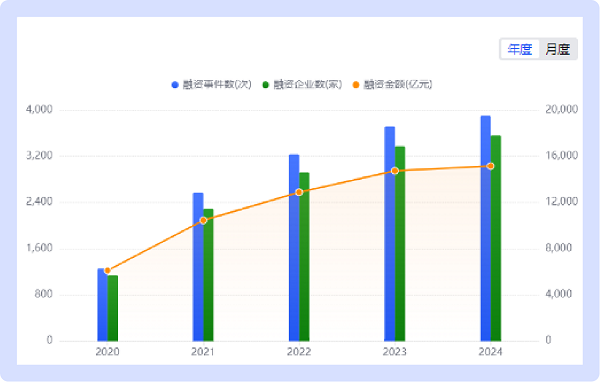Click the 2023 x-axis label

point(395,352)
